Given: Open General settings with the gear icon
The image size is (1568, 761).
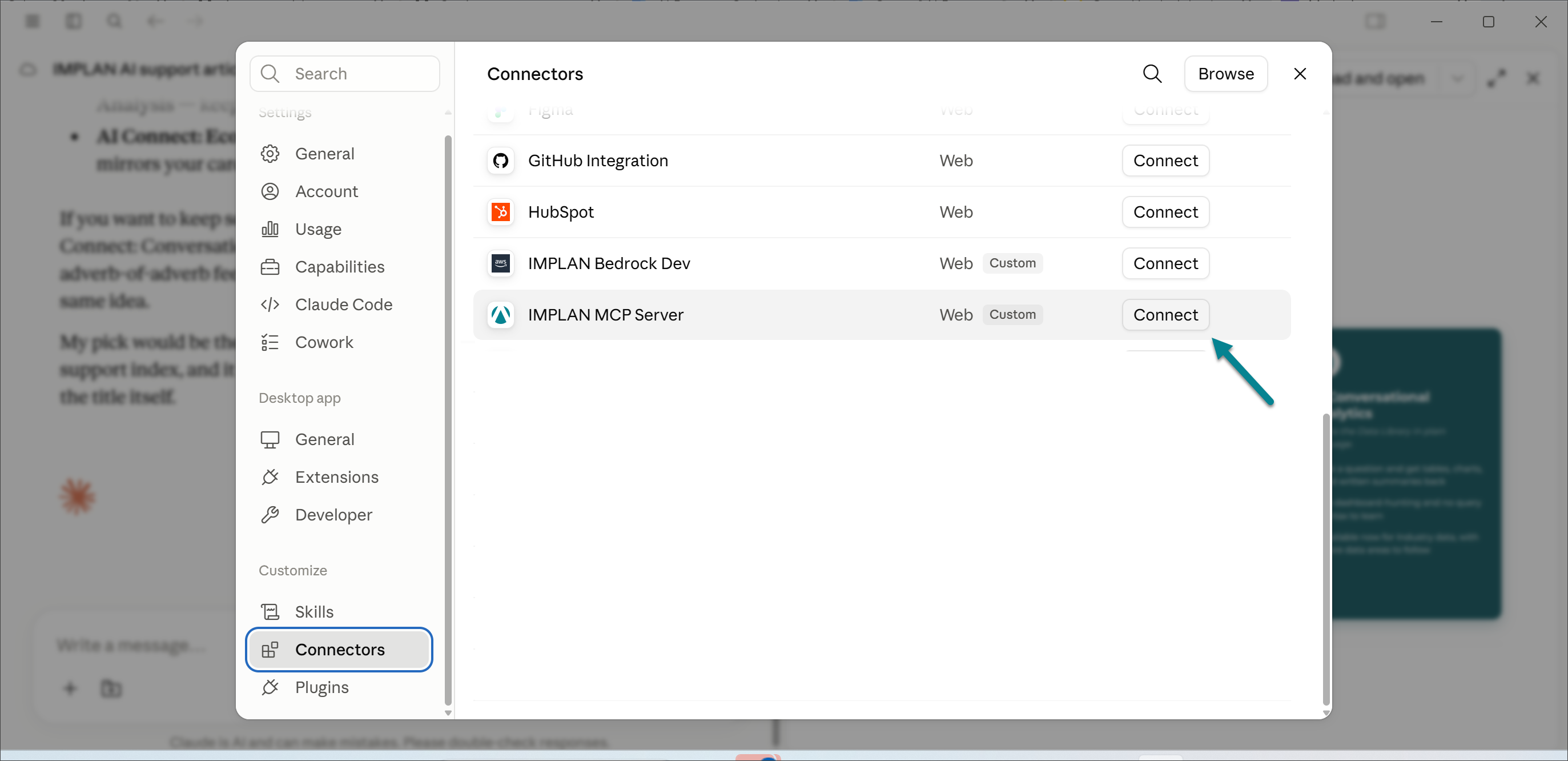Looking at the screenshot, I should click(339, 154).
